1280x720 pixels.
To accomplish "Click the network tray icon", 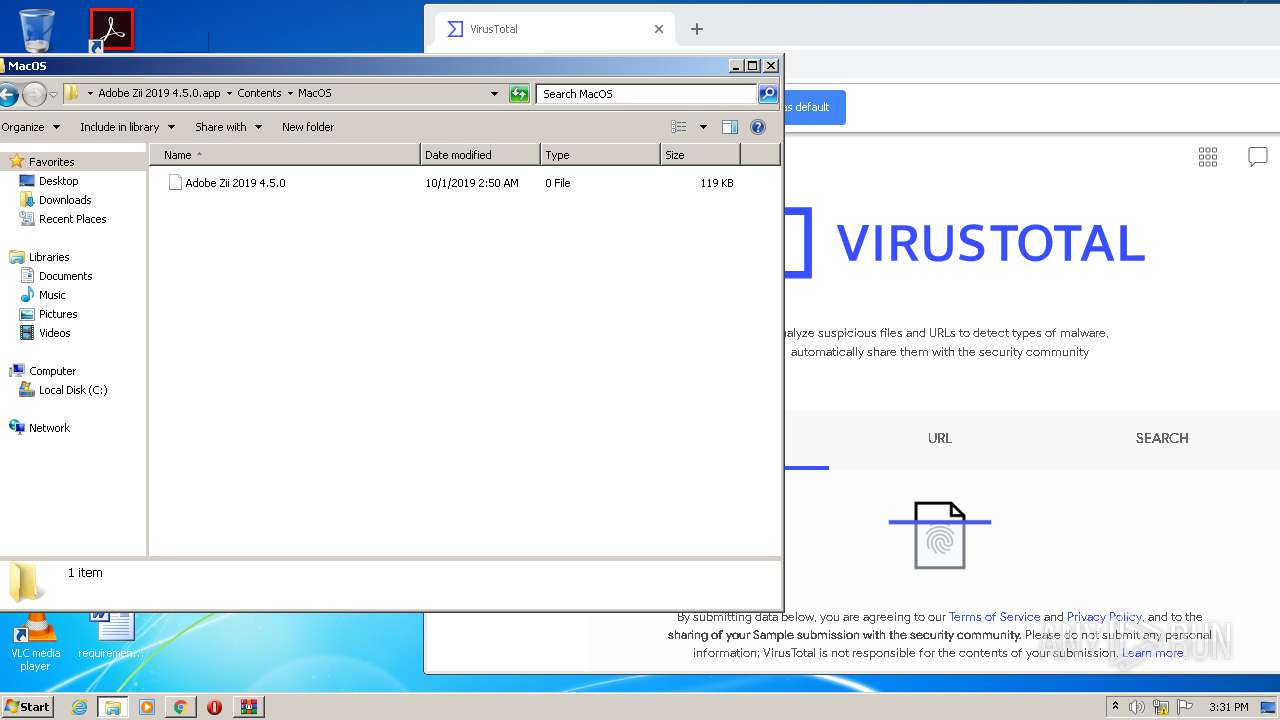I will pos(1161,707).
